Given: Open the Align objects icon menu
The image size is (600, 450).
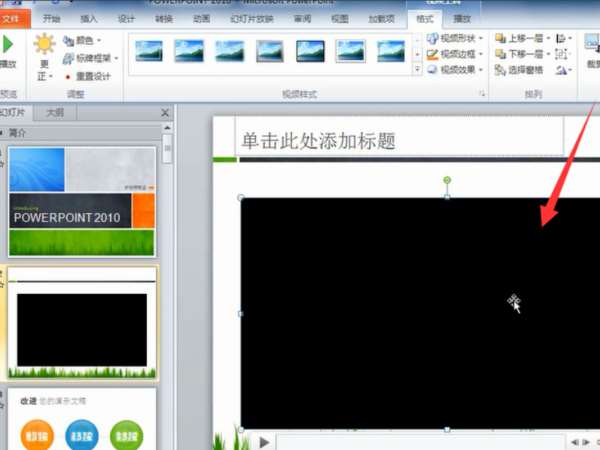Looking at the screenshot, I should pyautogui.click(x=564, y=38).
